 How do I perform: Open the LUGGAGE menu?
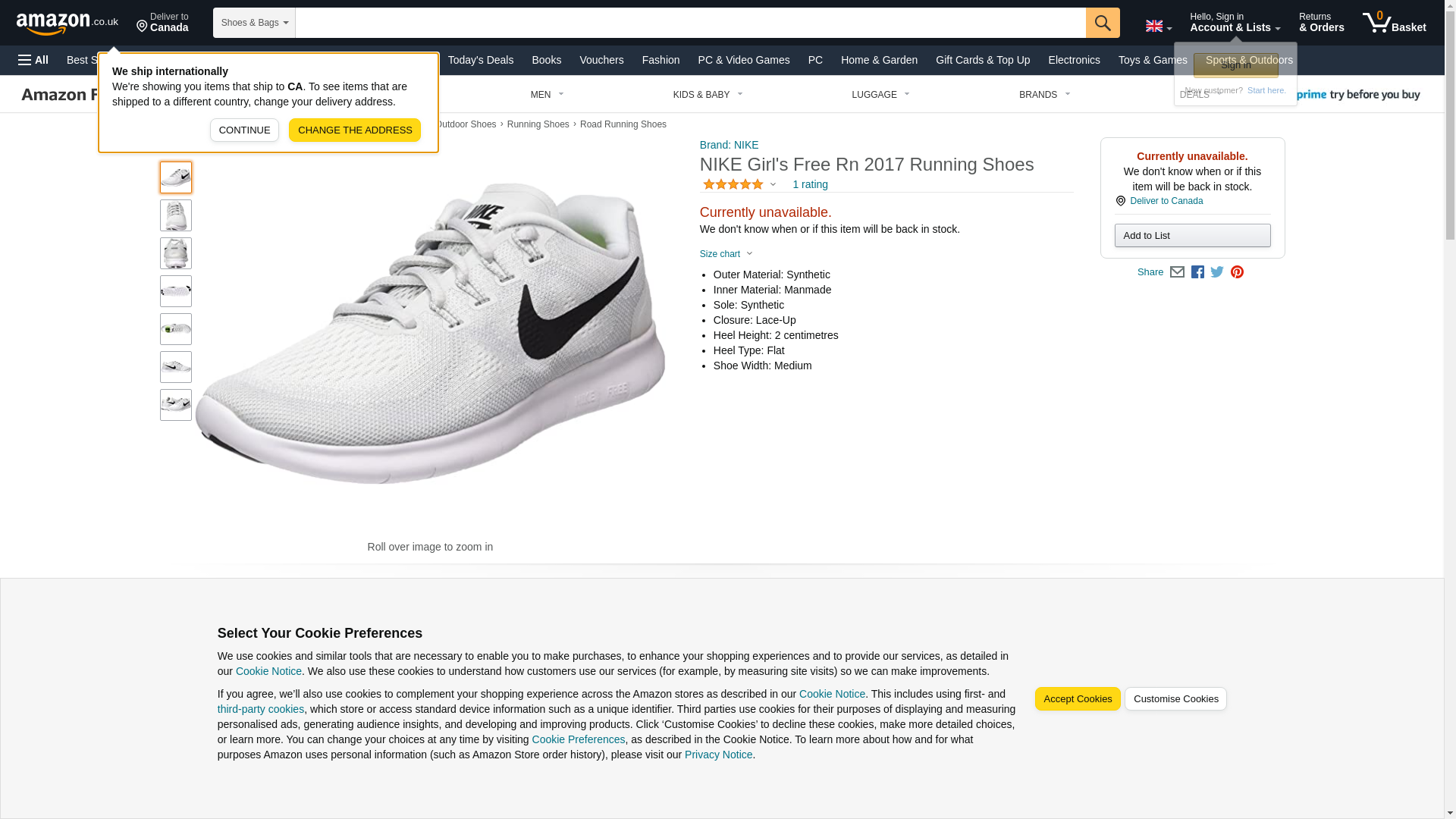click(880, 95)
